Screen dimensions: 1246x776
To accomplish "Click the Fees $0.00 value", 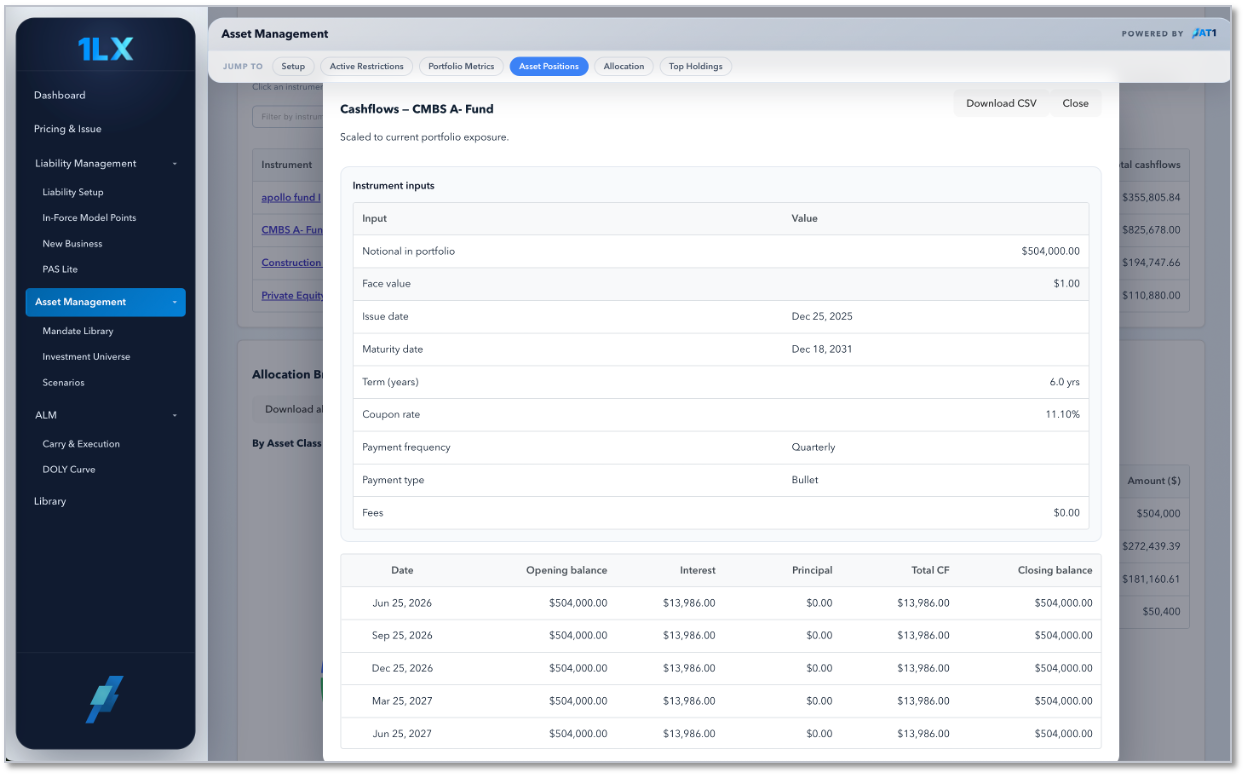I will coord(1066,513).
